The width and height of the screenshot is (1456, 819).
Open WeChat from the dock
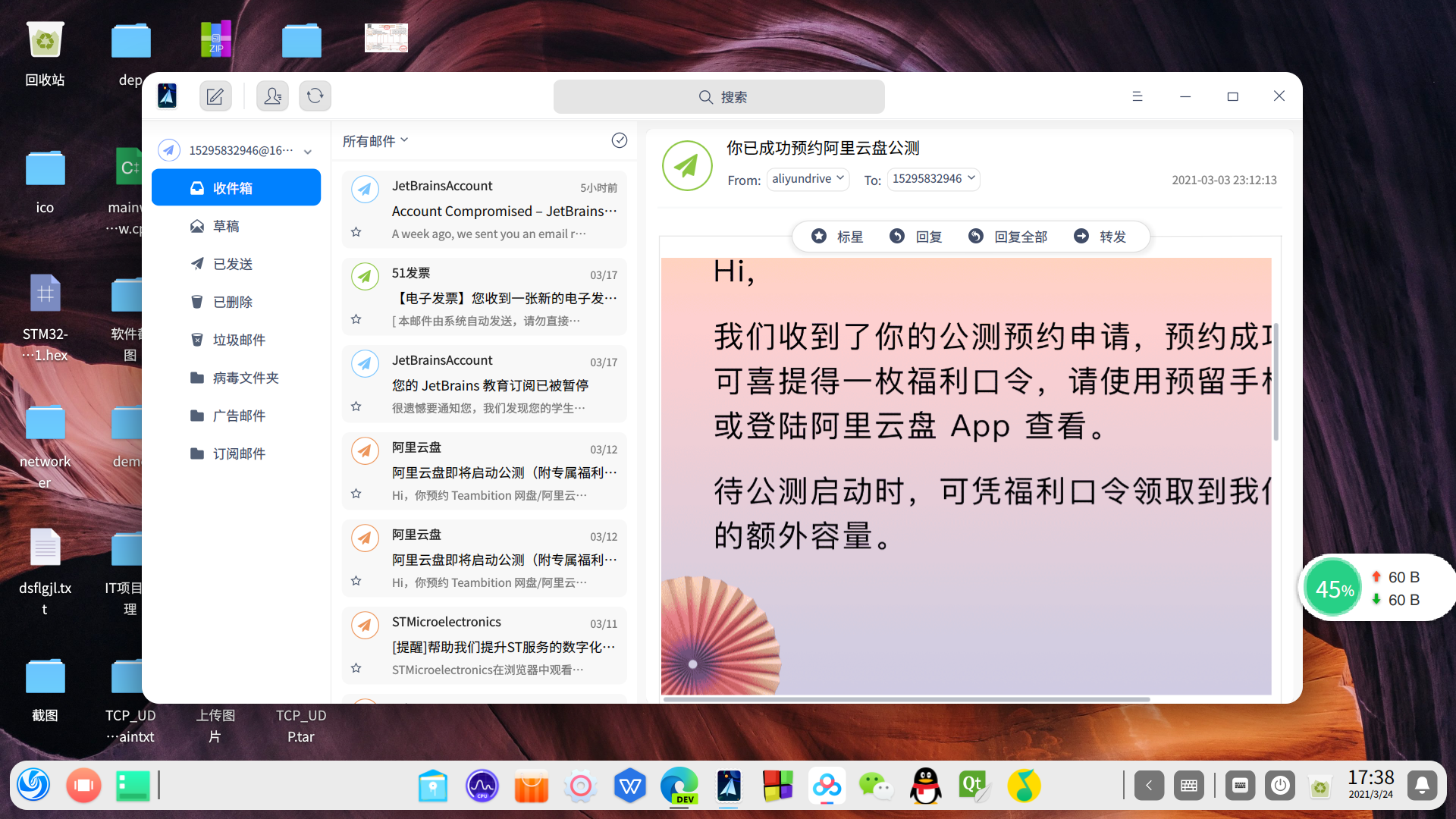coord(876,786)
